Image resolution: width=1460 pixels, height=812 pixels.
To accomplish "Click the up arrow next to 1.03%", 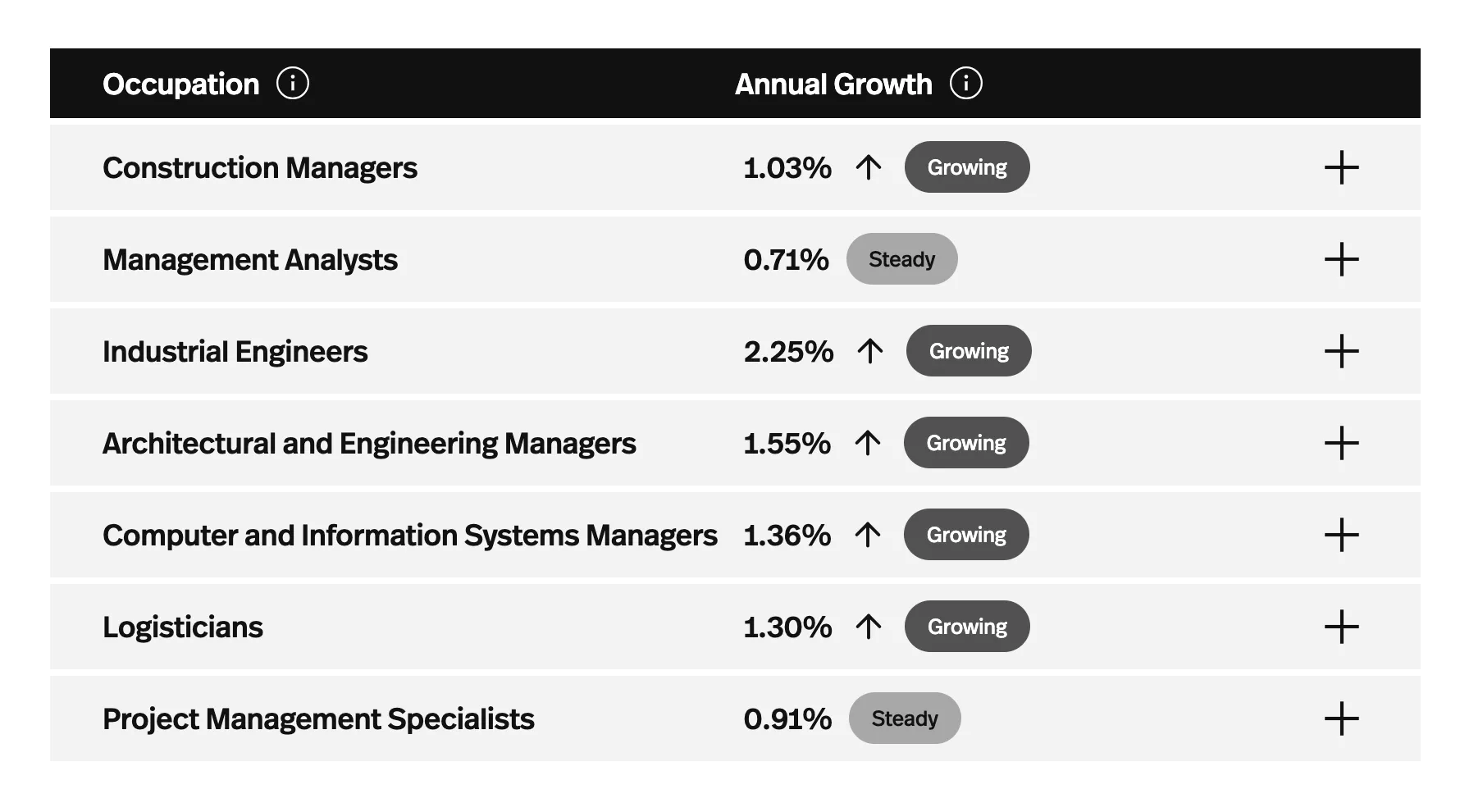I will 868,167.
